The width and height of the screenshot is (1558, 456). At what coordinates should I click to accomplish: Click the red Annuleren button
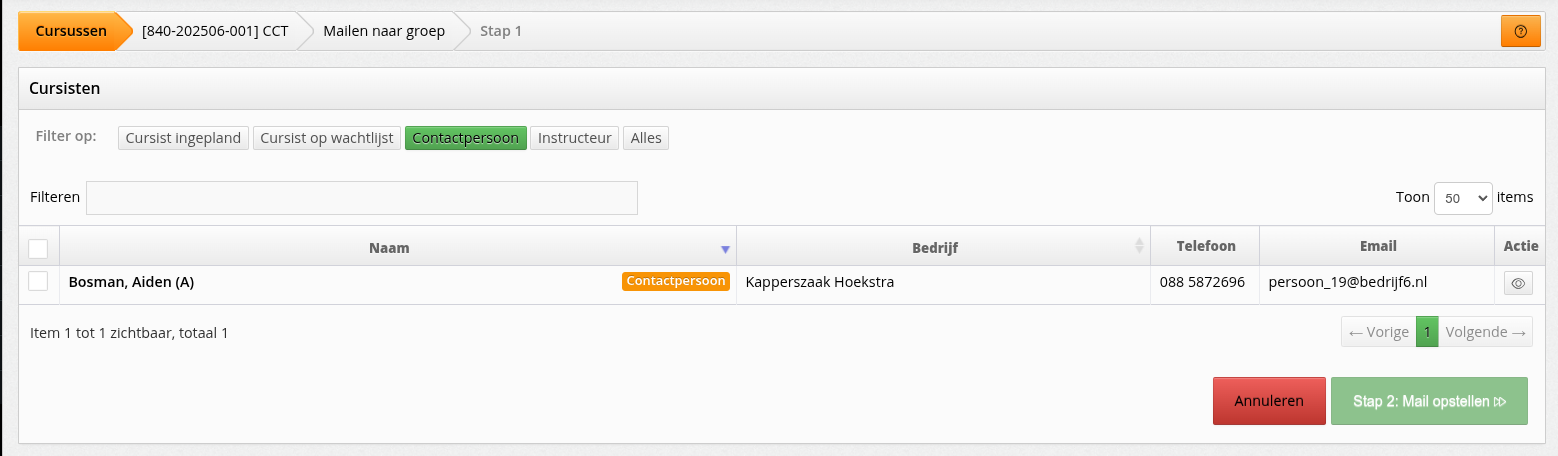tap(1269, 401)
